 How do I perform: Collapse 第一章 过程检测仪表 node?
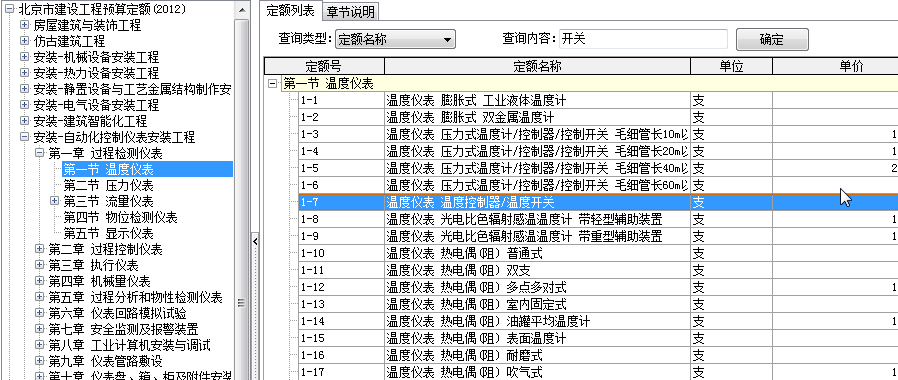pyautogui.click(x=39, y=153)
